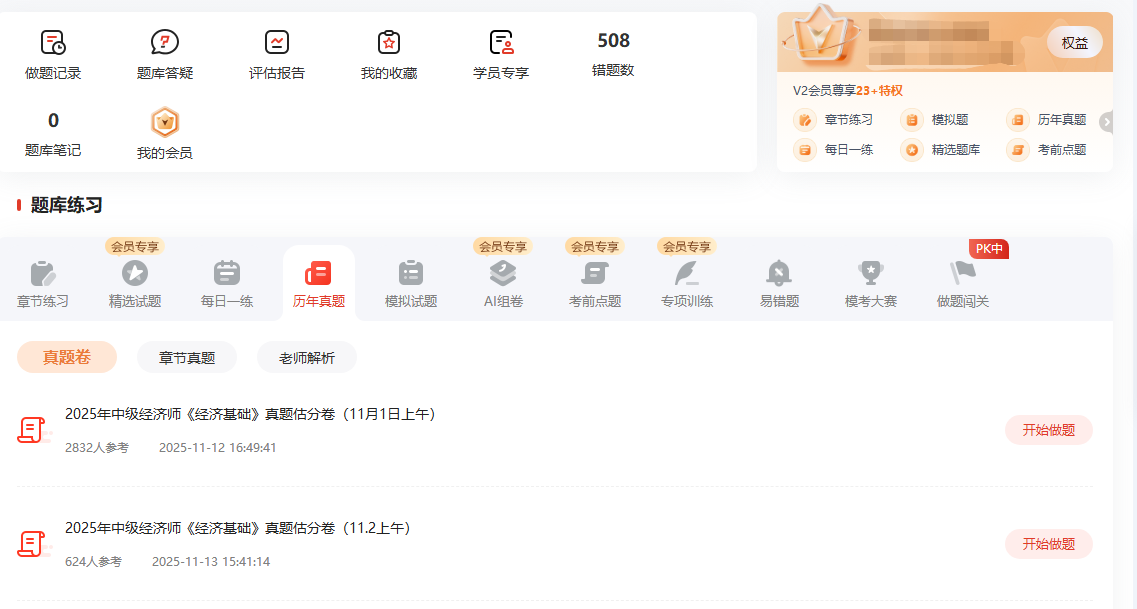The width and height of the screenshot is (1137, 609).
Task: Expand membership privileges with right arrow
Action: [1106, 122]
